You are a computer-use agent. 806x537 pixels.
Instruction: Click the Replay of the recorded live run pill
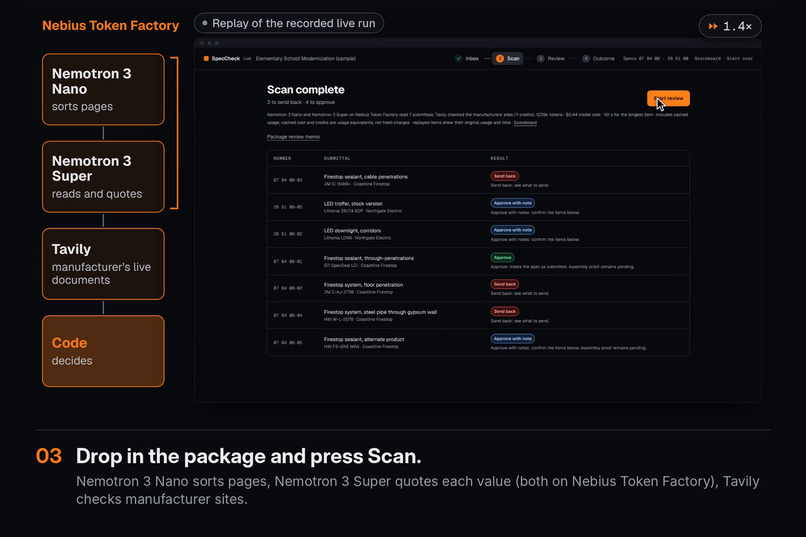pos(289,23)
